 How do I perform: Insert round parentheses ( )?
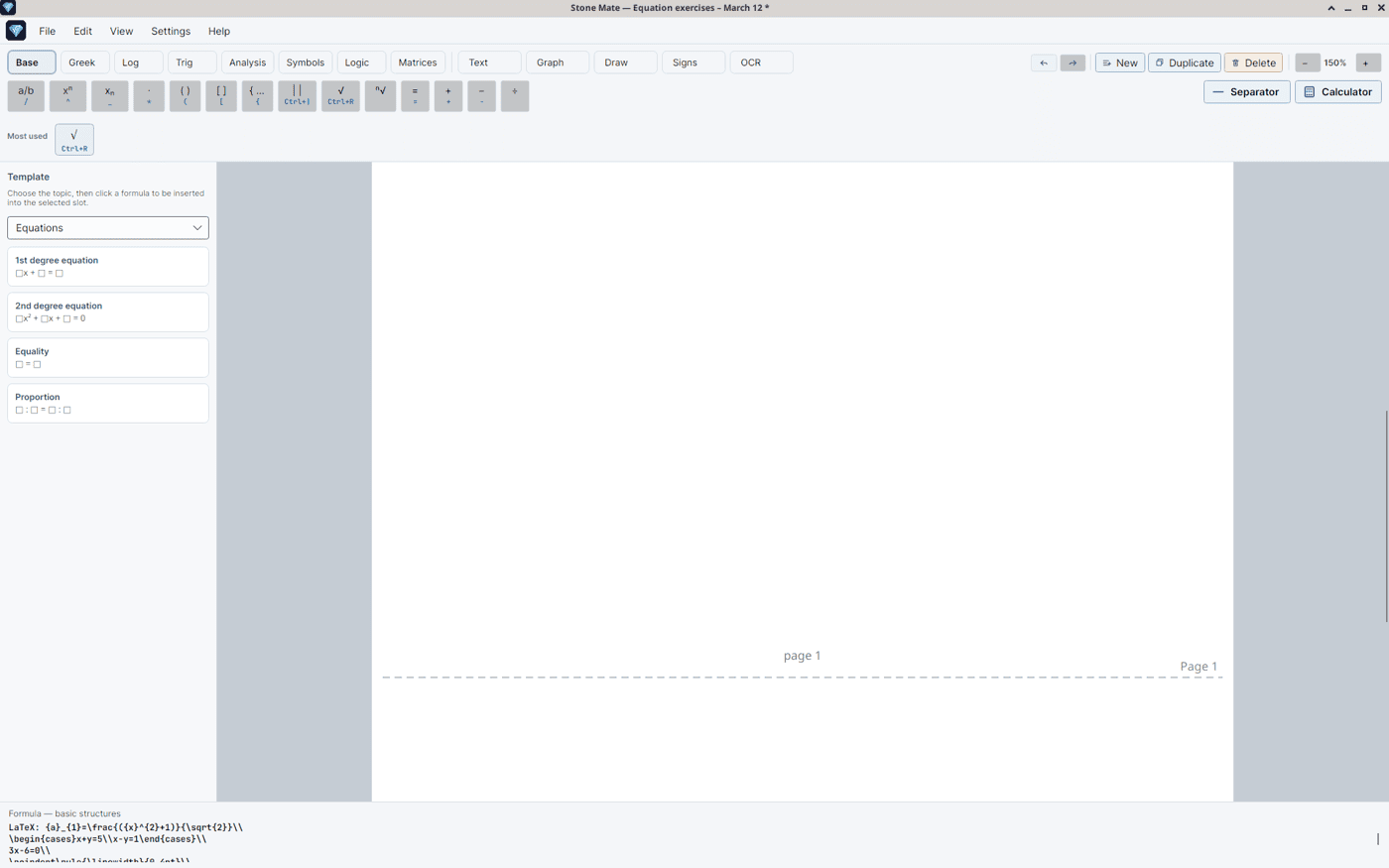(x=185, y=95)
